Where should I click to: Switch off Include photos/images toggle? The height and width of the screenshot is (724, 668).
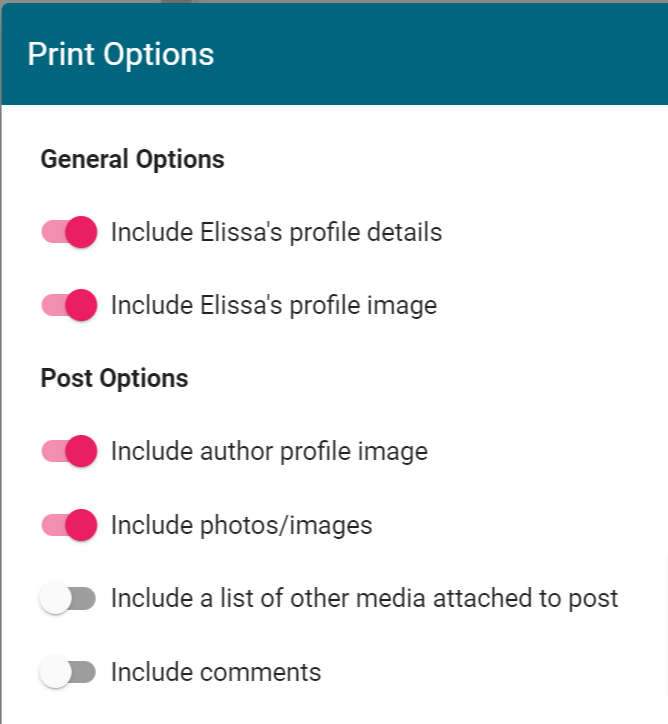(69, 524)
